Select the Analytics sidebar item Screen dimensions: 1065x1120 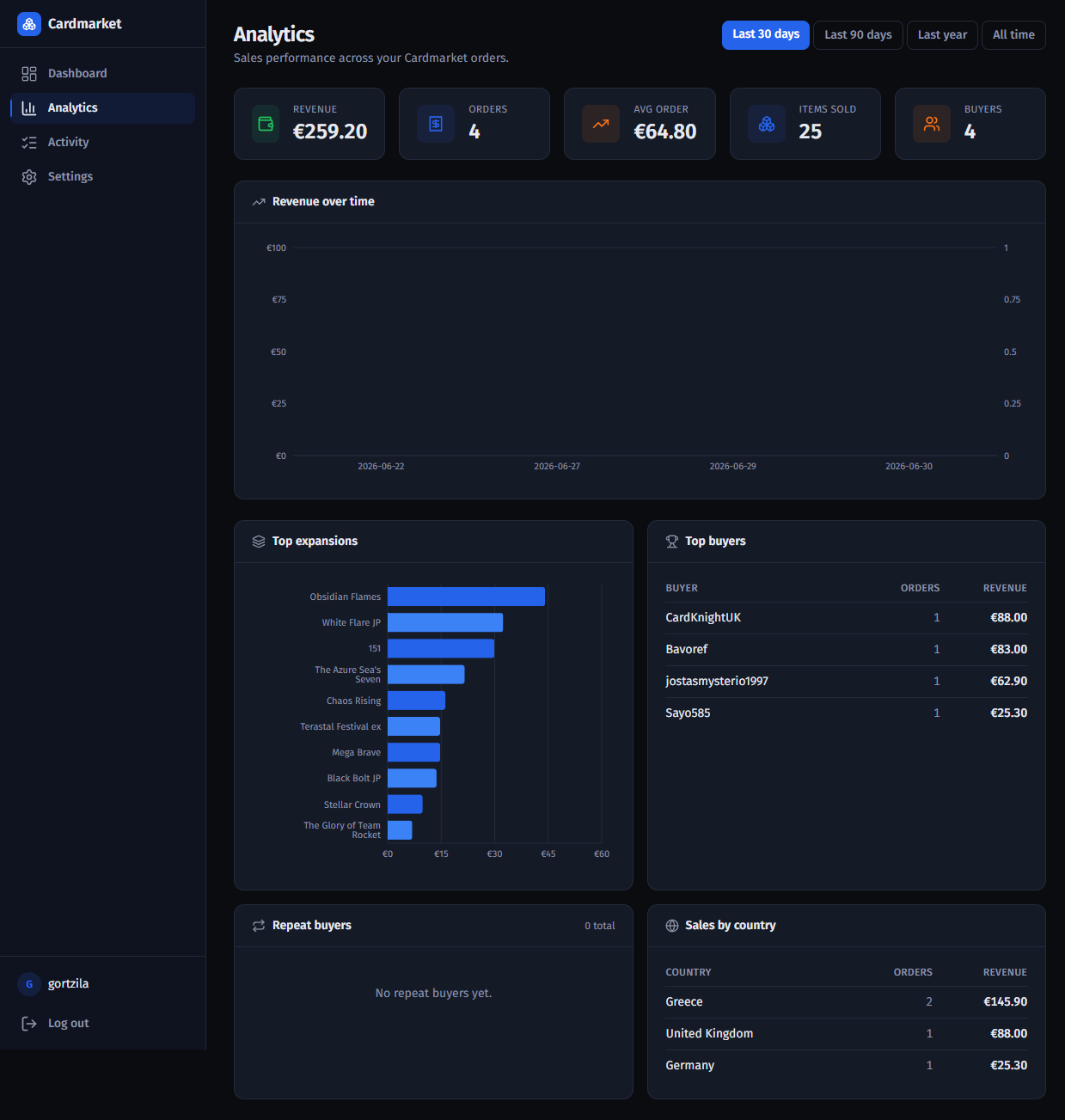point(103,108)
